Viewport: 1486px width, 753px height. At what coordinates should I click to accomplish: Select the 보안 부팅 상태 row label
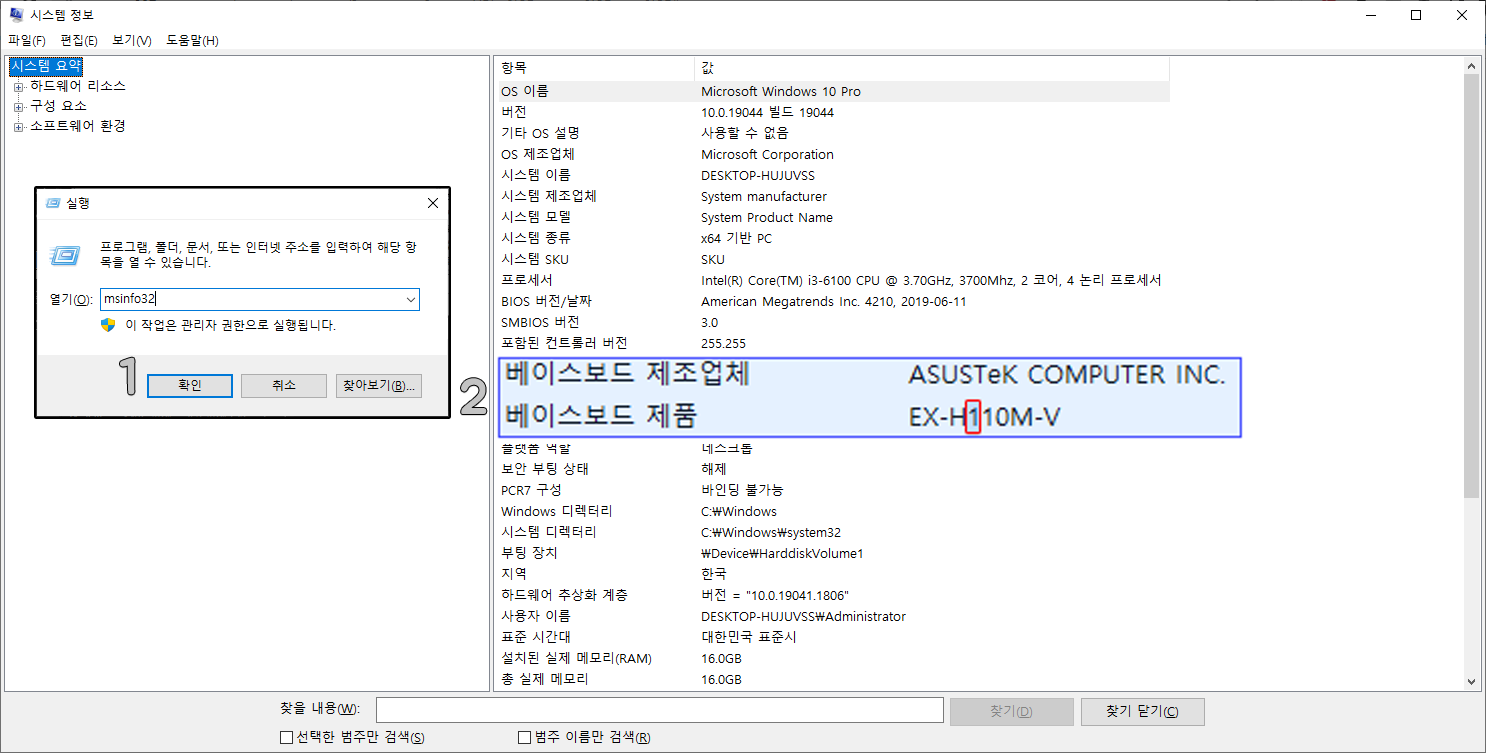[x=545, y=469]
